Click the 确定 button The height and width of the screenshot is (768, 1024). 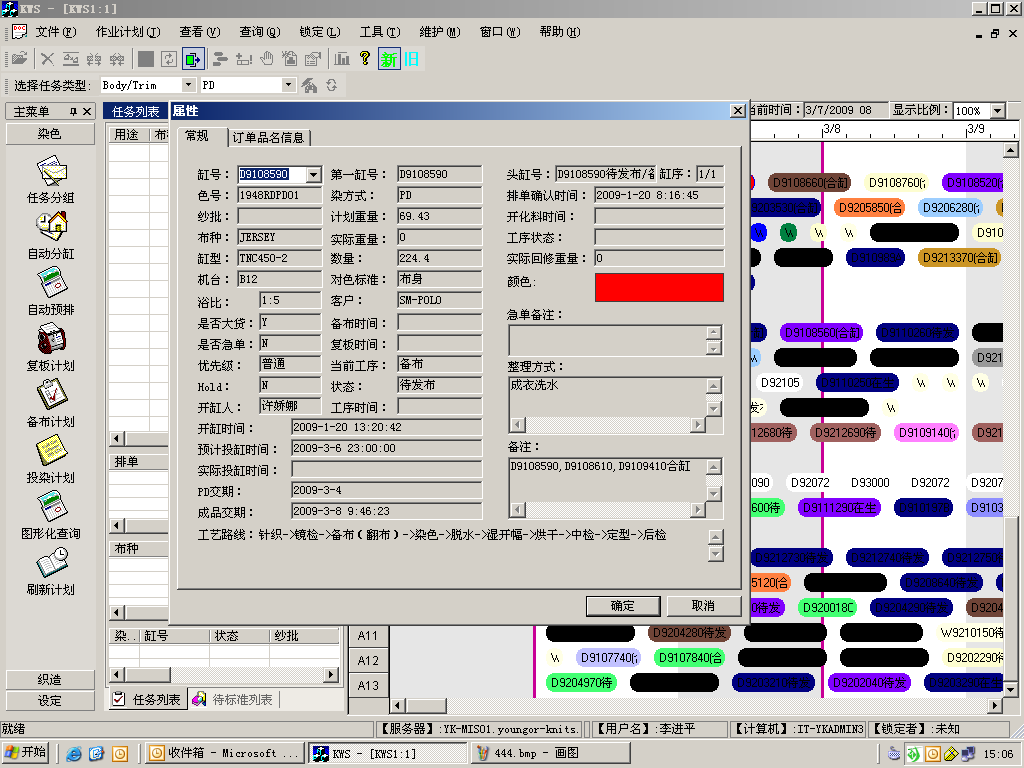point(622,606)
